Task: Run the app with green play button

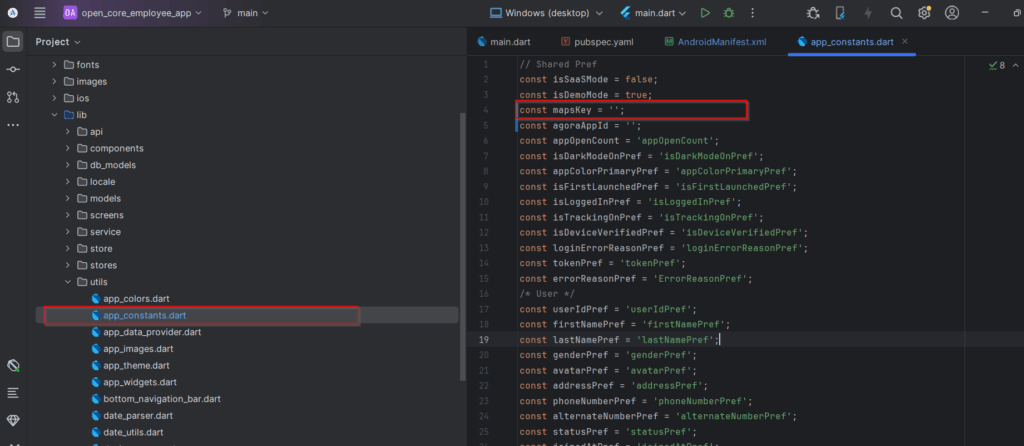Action: click(x=706, y=13)
